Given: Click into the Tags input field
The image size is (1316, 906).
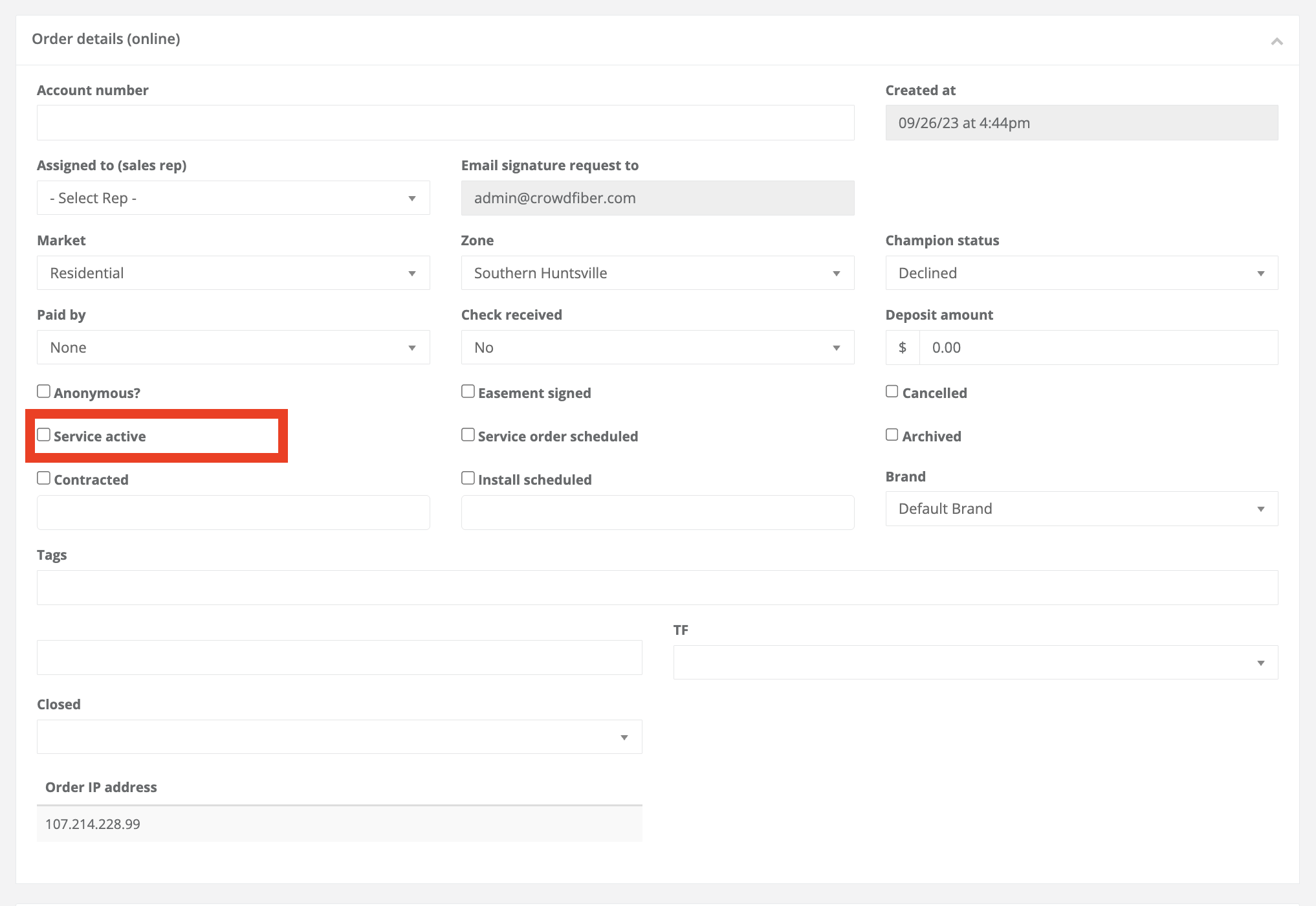Looking at the screenshot, I should (x=657, y=588).
